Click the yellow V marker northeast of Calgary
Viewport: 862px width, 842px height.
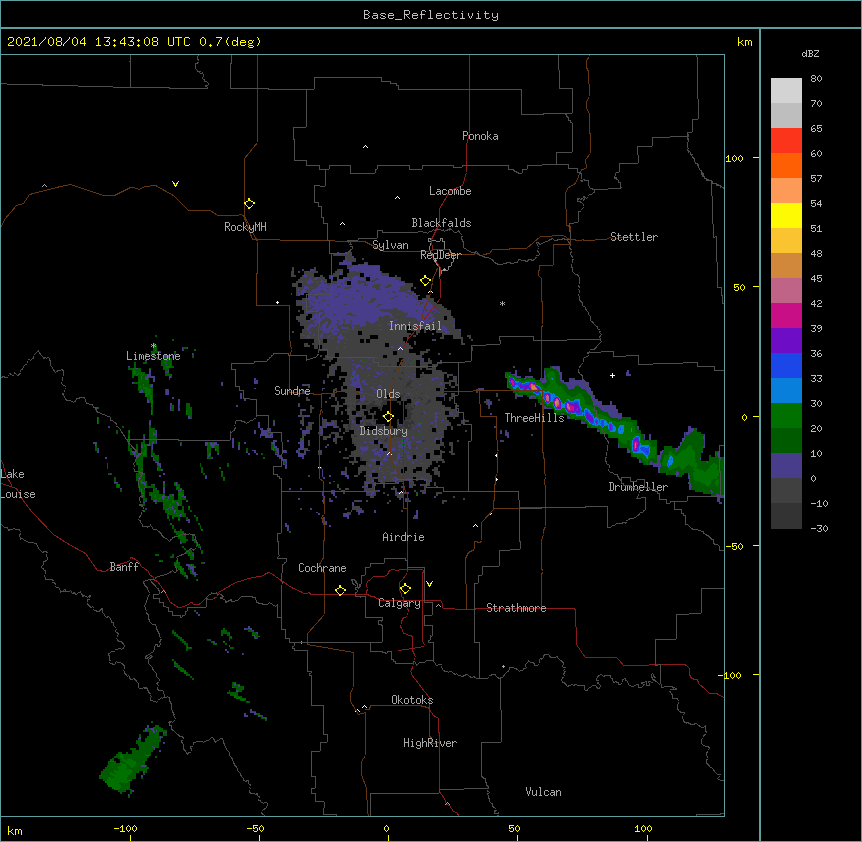429,584
